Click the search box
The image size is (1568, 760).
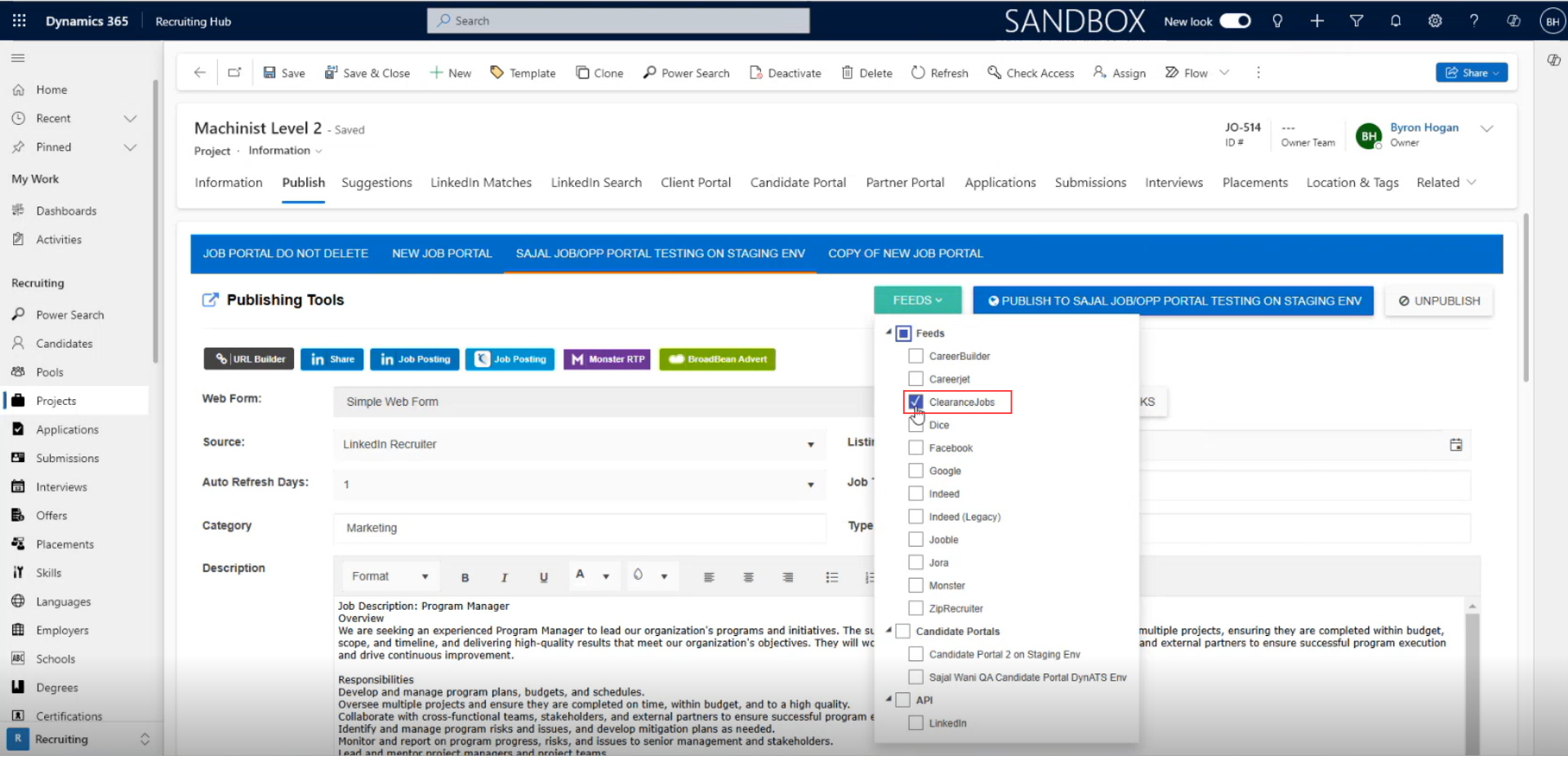coord(618,21)
